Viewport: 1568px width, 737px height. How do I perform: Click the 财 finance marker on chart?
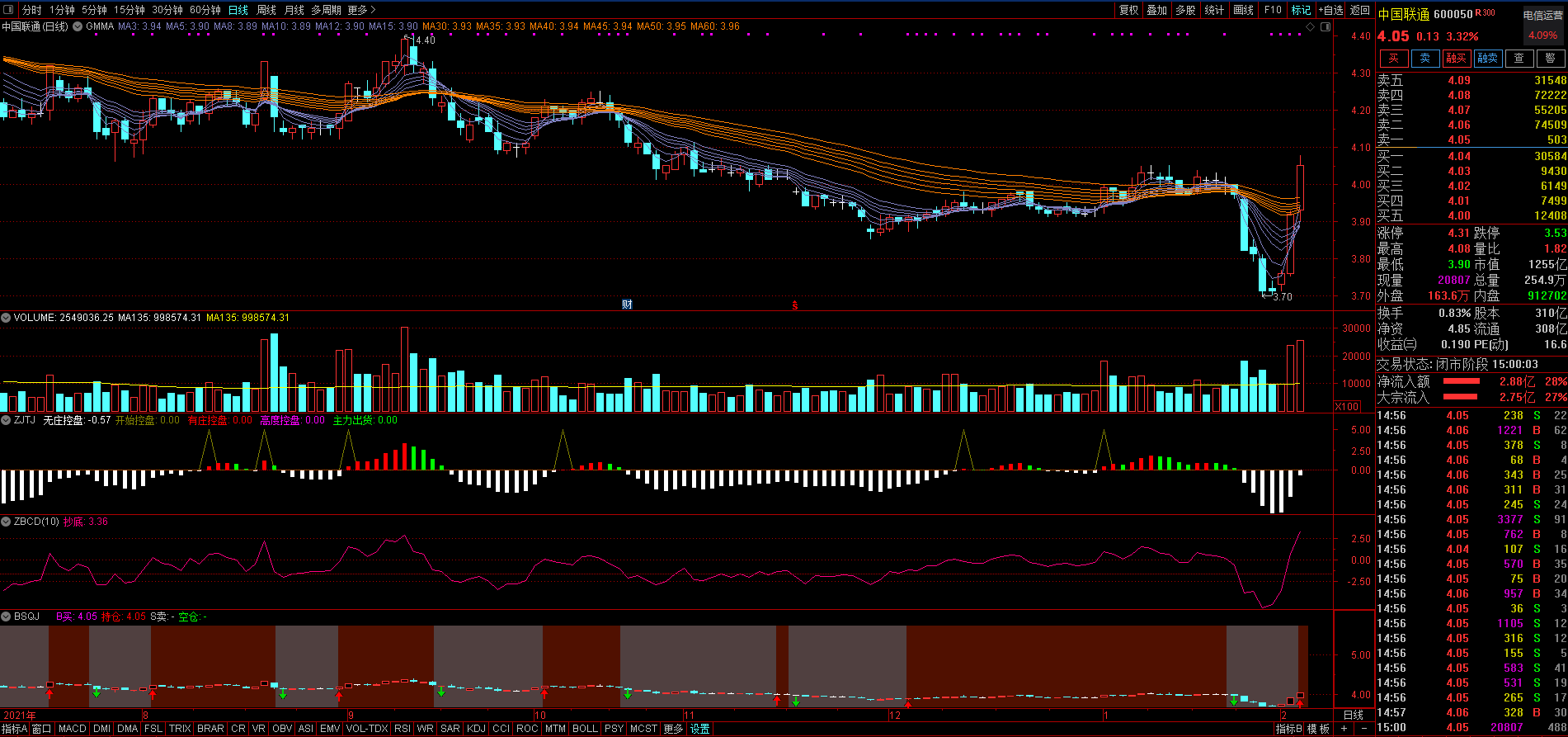coord(627,305)
